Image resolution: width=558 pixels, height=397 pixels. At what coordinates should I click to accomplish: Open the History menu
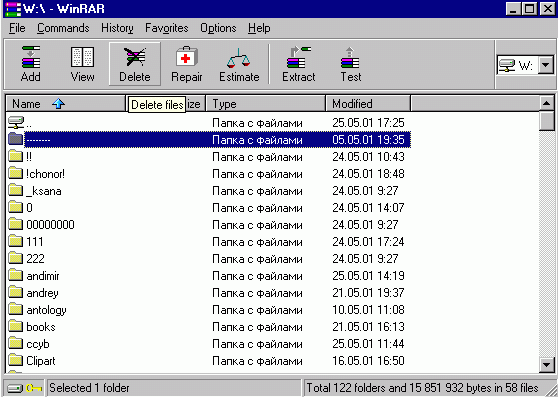[117, 28]
